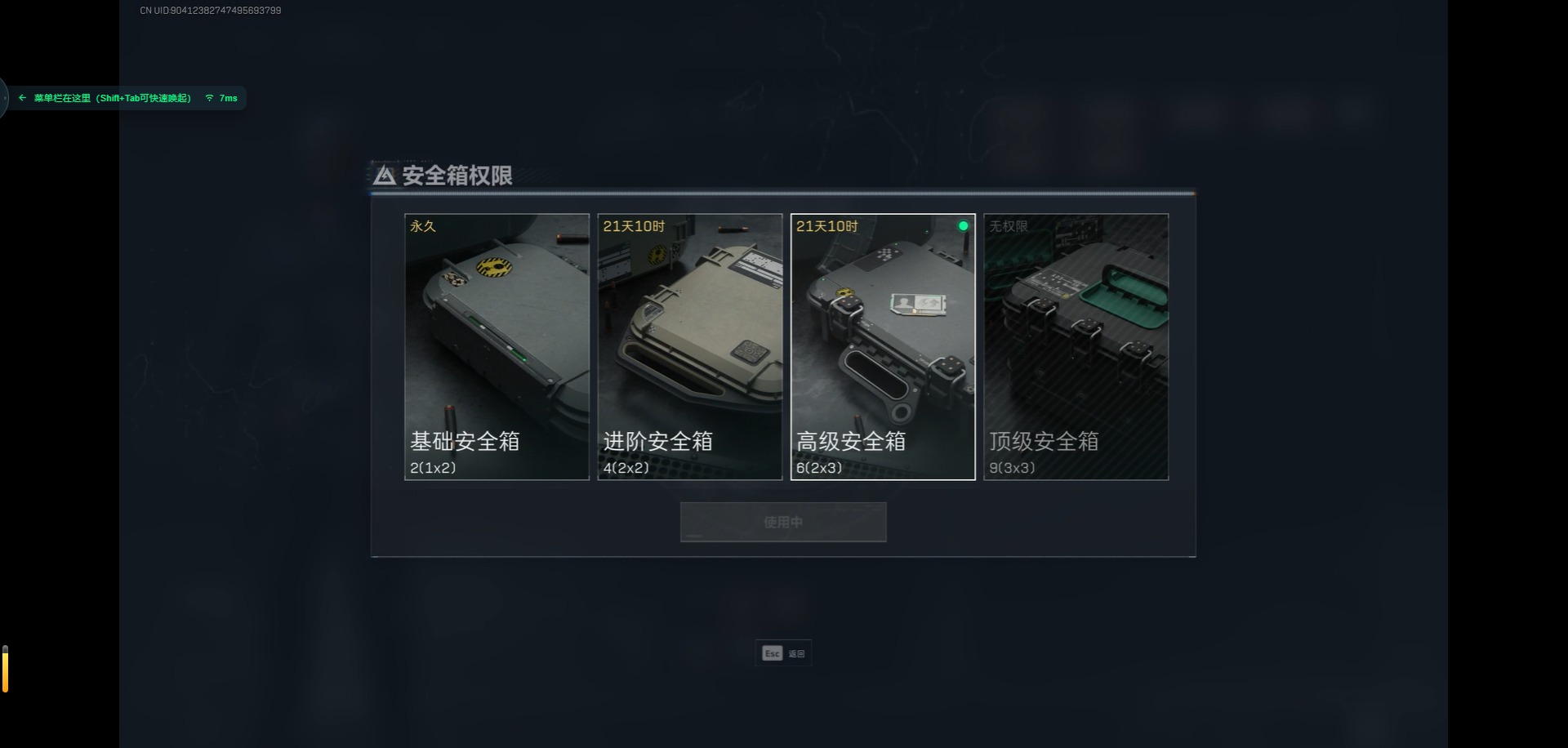The height and width of the screenshot is (748, 1568).
Task: Select the 基础安全箱 2(1x2) card
Action: tap(497, 347)
